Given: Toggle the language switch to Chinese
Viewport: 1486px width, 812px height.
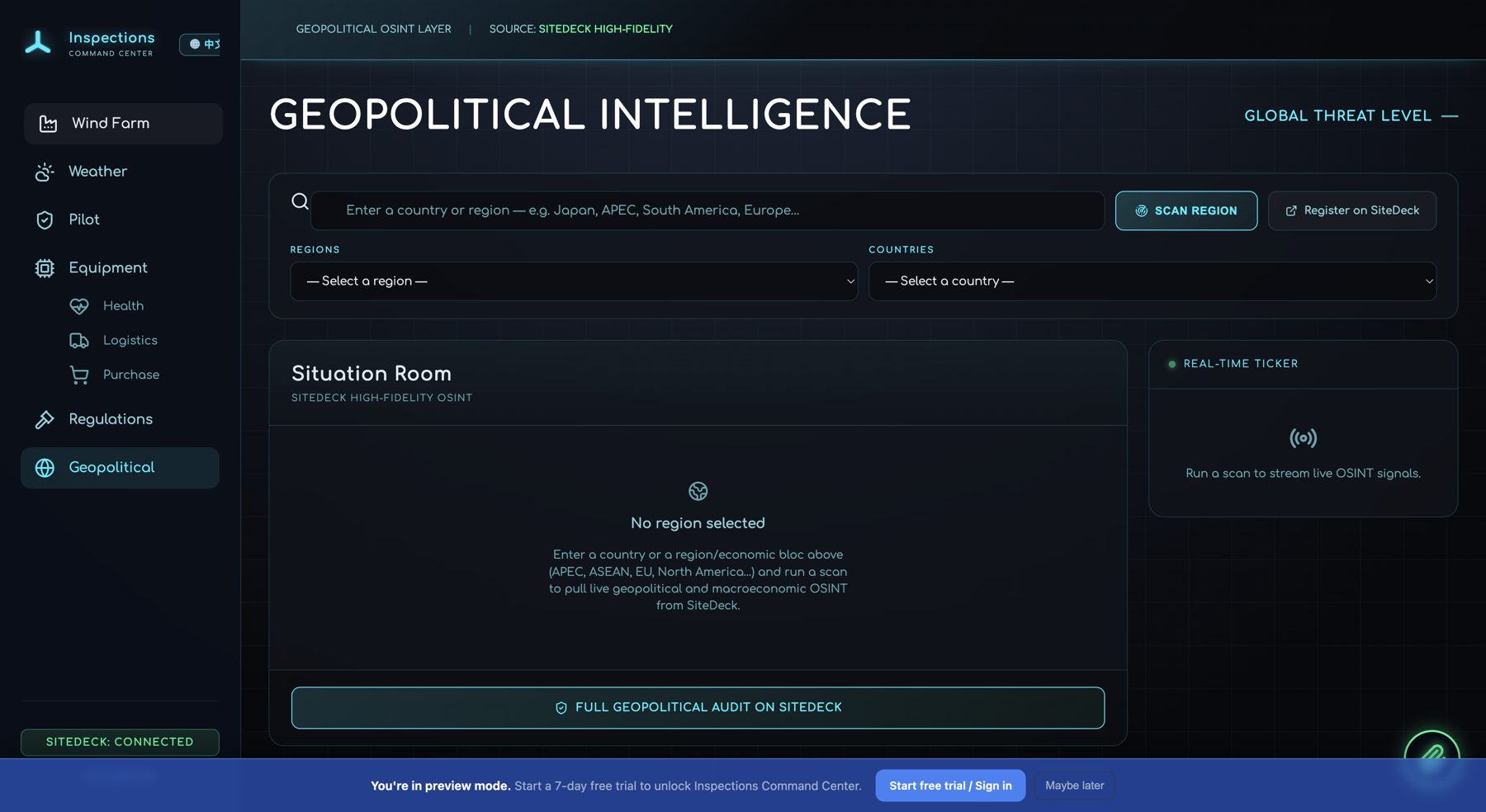Looking at the screenshot, I should [x=201, y=44].
